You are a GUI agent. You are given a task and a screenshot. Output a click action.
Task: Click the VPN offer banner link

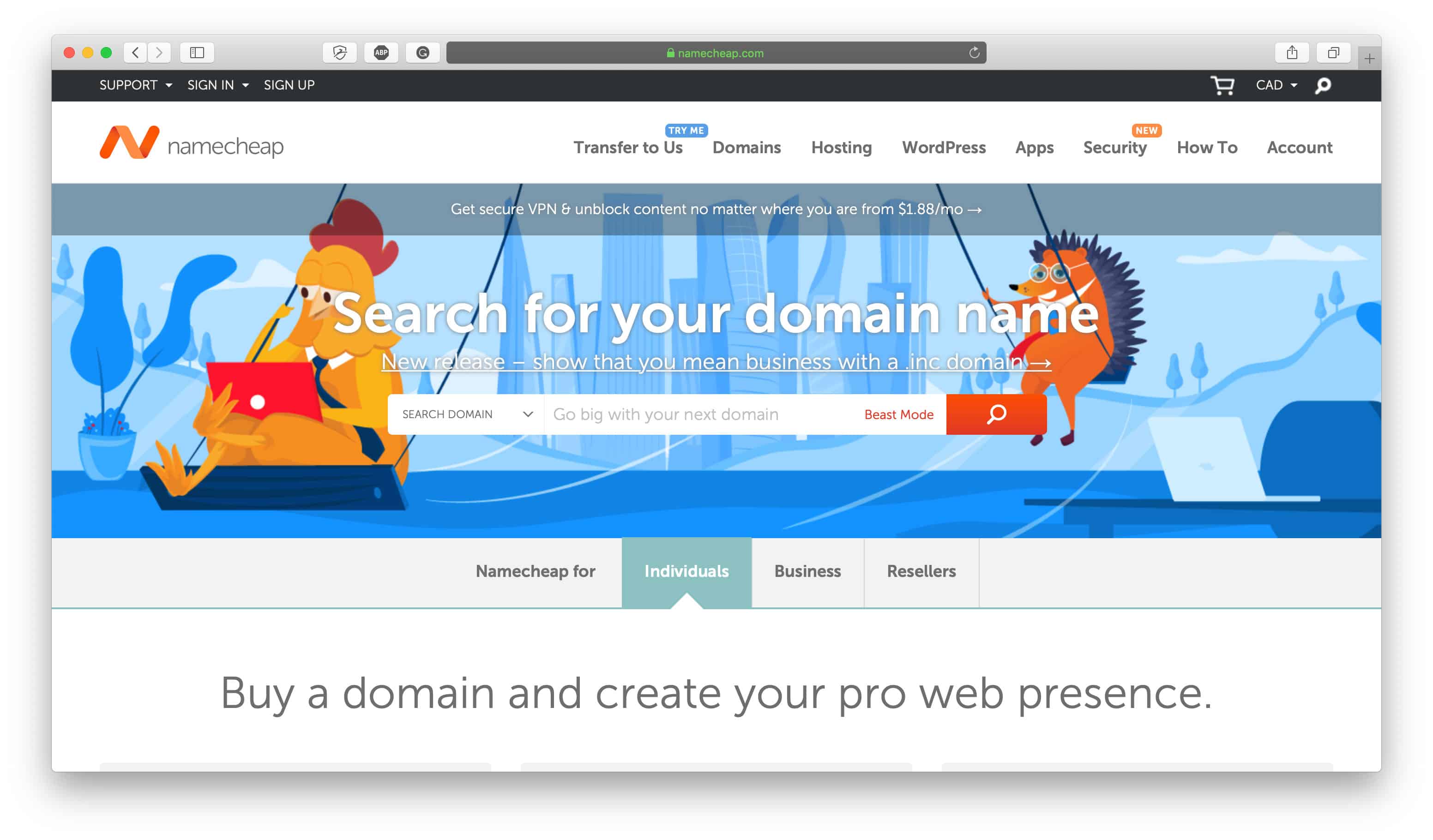pyautogui.click(x=717, y=209)
